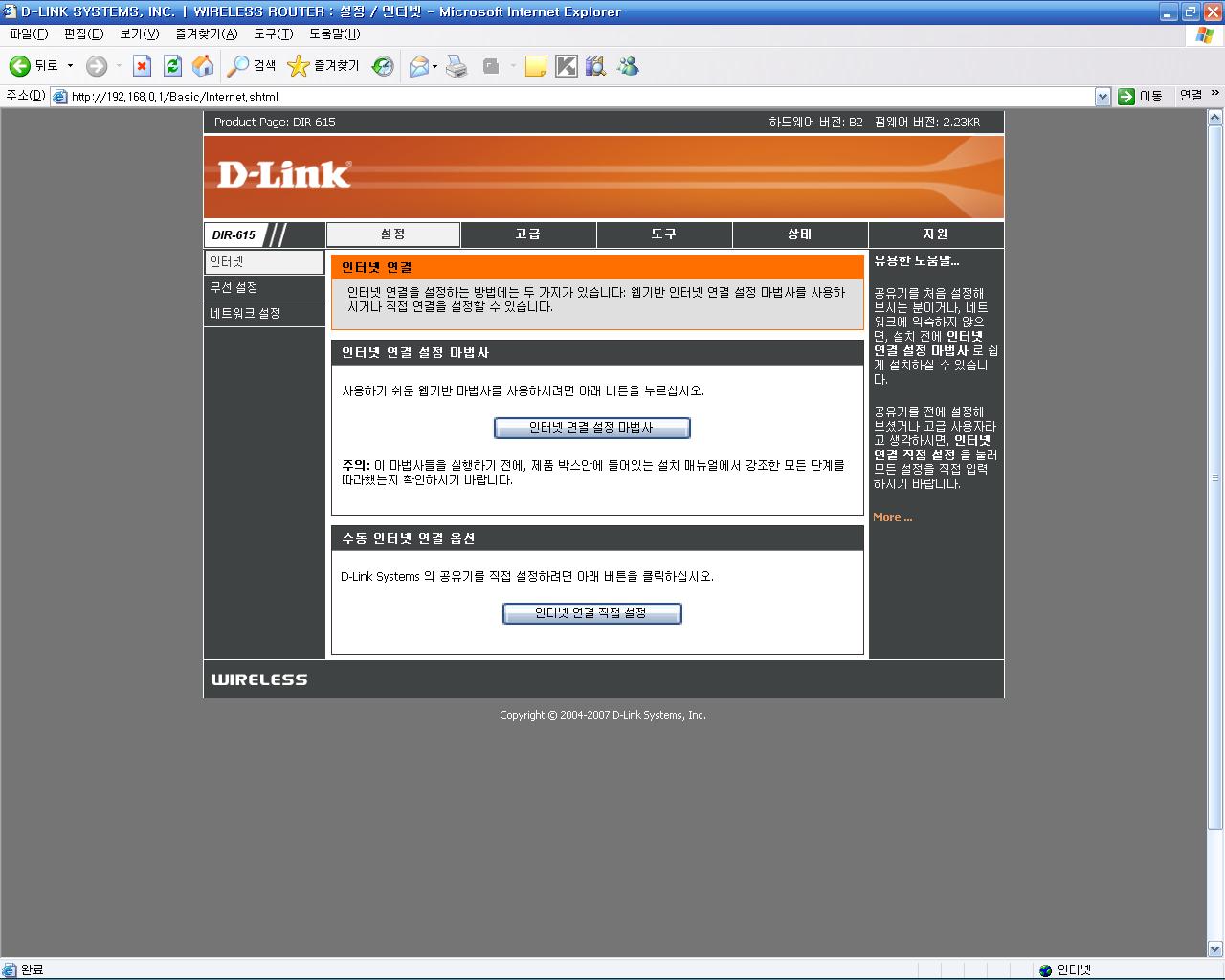
Task: Click the 연결 links toolbar label
Action: [1191, 96]
